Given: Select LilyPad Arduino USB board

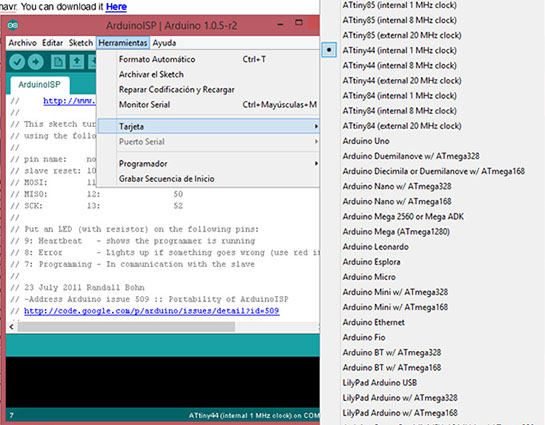Looking at the screenshot, I should tap(380, 383).
